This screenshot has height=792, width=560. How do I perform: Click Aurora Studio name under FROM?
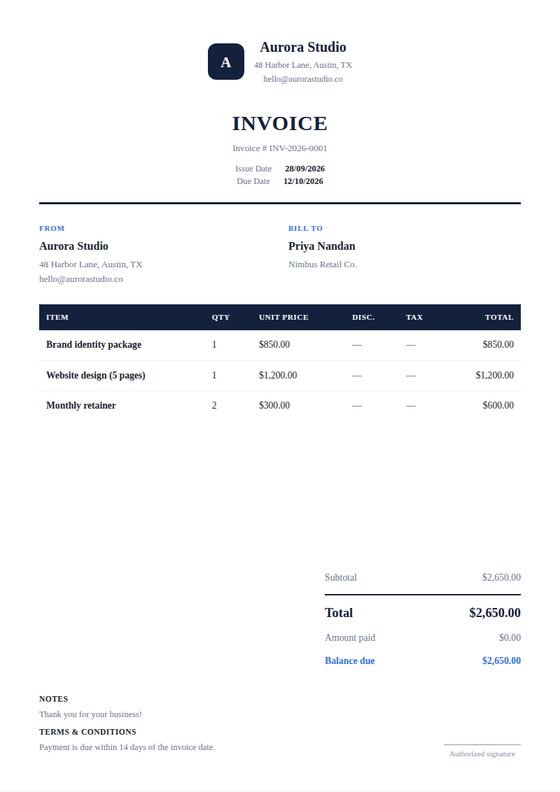click(74, 246)
